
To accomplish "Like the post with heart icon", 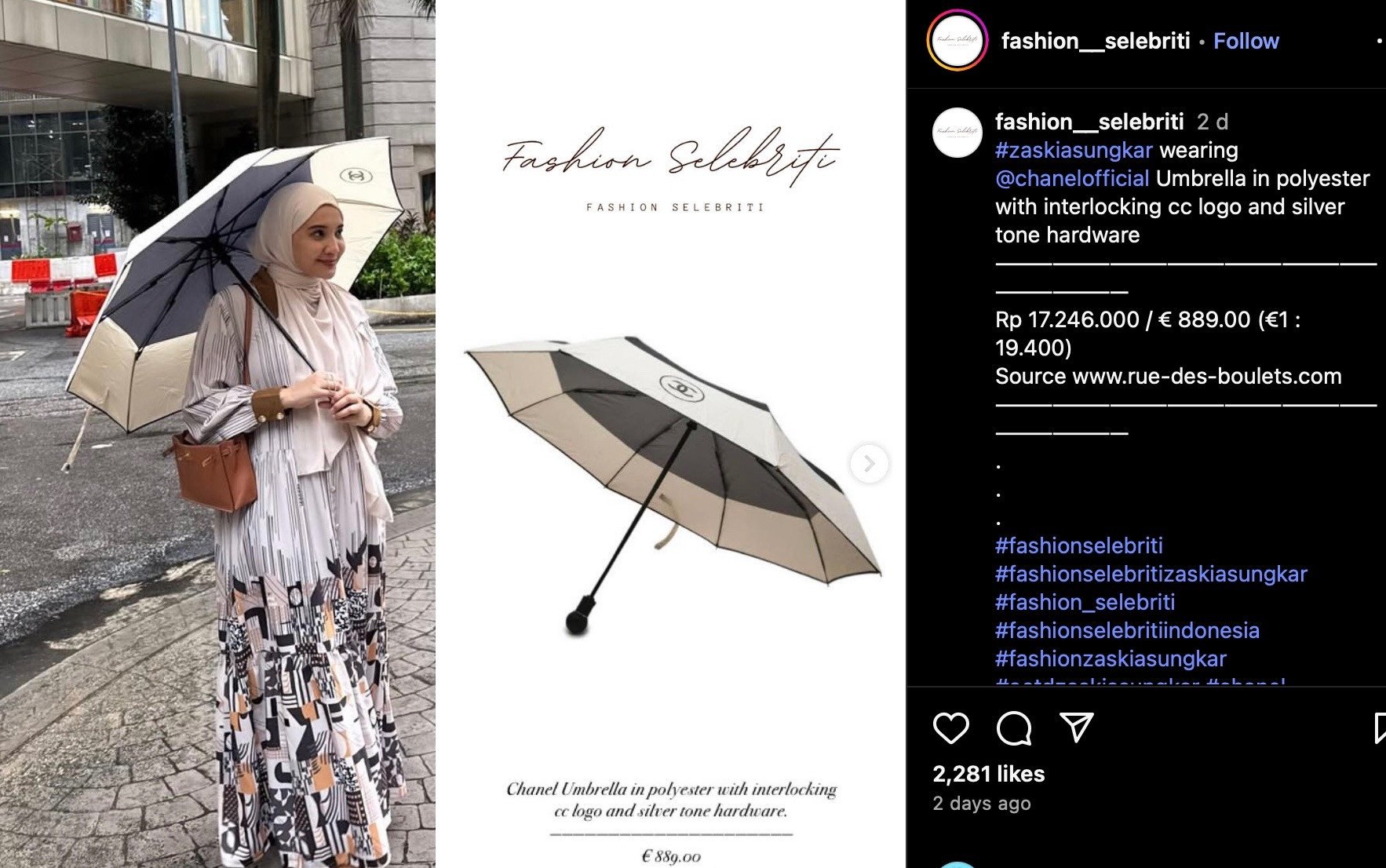I will pyautogui.click(x=950, y=728).
